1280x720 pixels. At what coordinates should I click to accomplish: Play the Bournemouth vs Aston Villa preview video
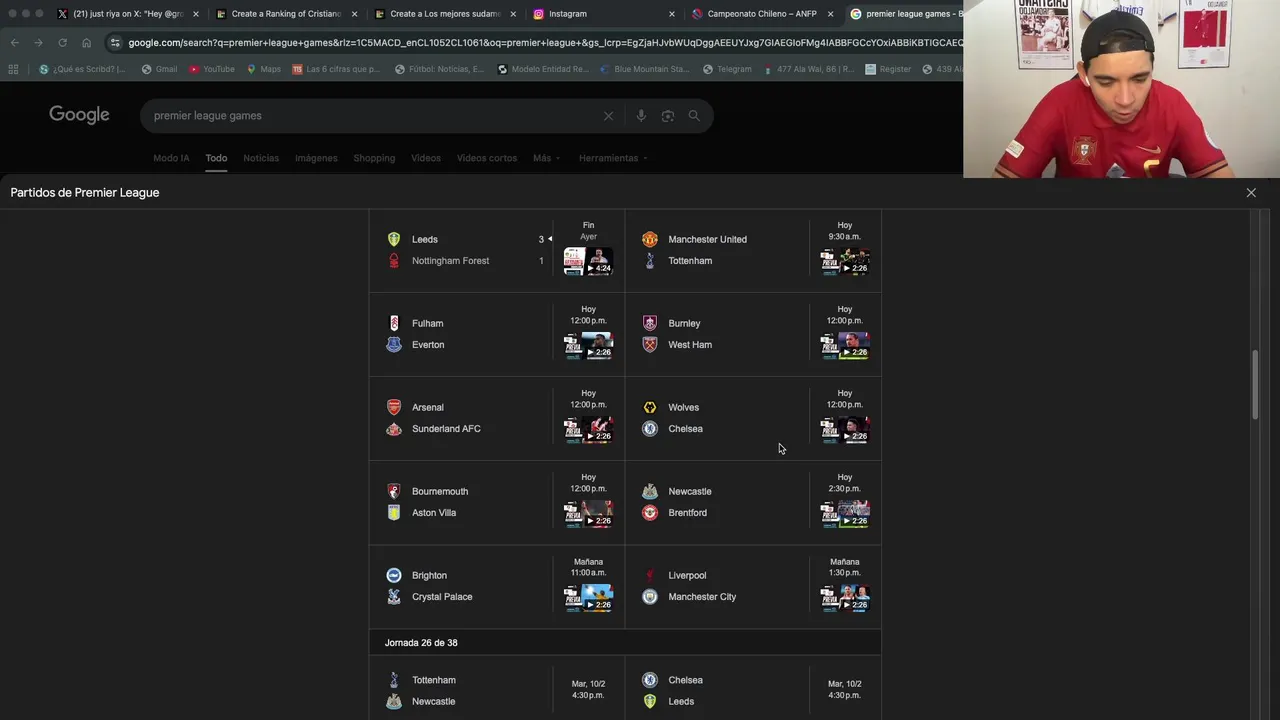point(588,513)
